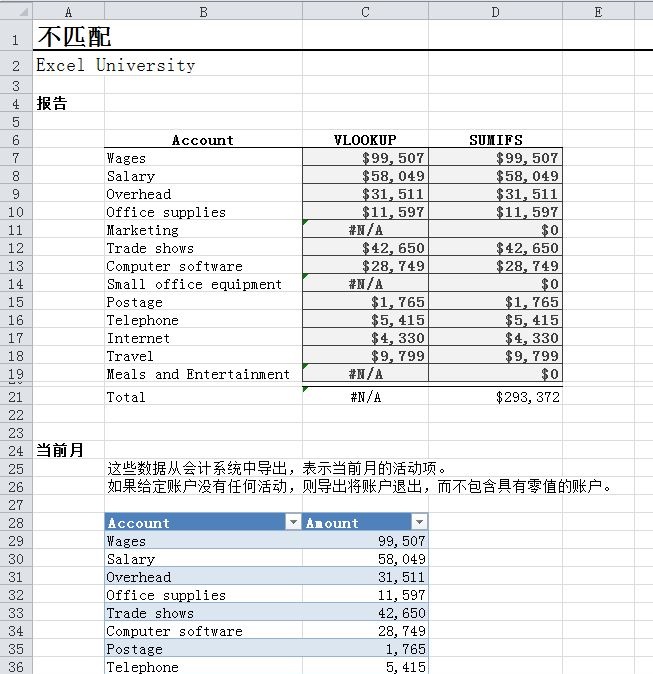The image size is (653, 674).
Task: Select SUMIFS value $11,597 for Office supplies
Action: click(495, 212)
